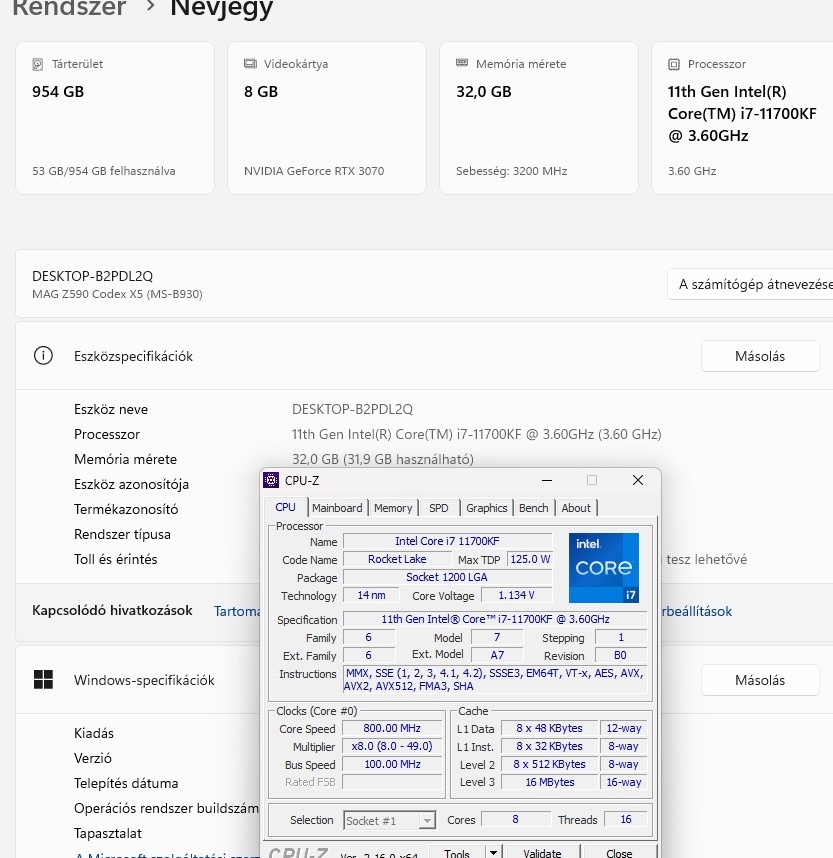Click the CPU Name field 'Intel Core i7 11700KF'
The width and height of the screenshot is (833, 858).
447,541
